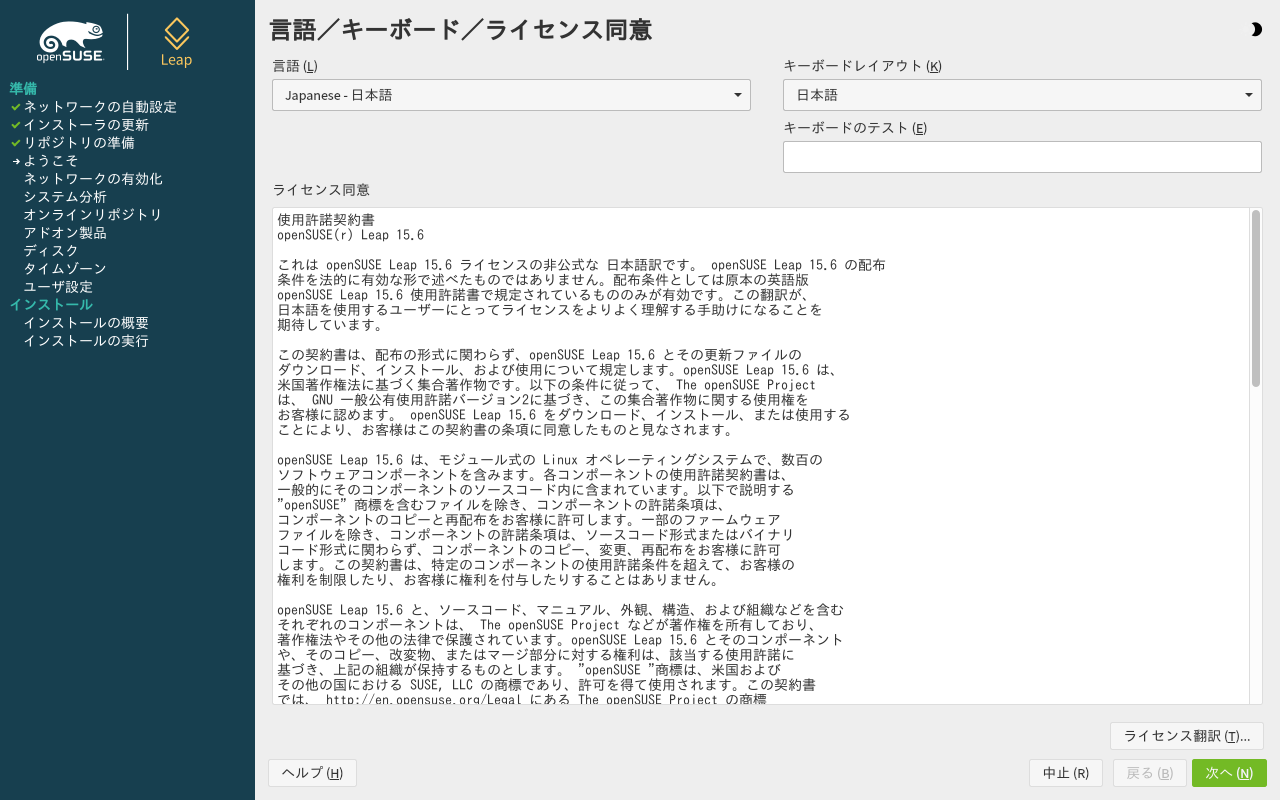Select ネットワークの有効化 step
Image resolution: width=1280 pixels, height=800 pixels.
93,178
